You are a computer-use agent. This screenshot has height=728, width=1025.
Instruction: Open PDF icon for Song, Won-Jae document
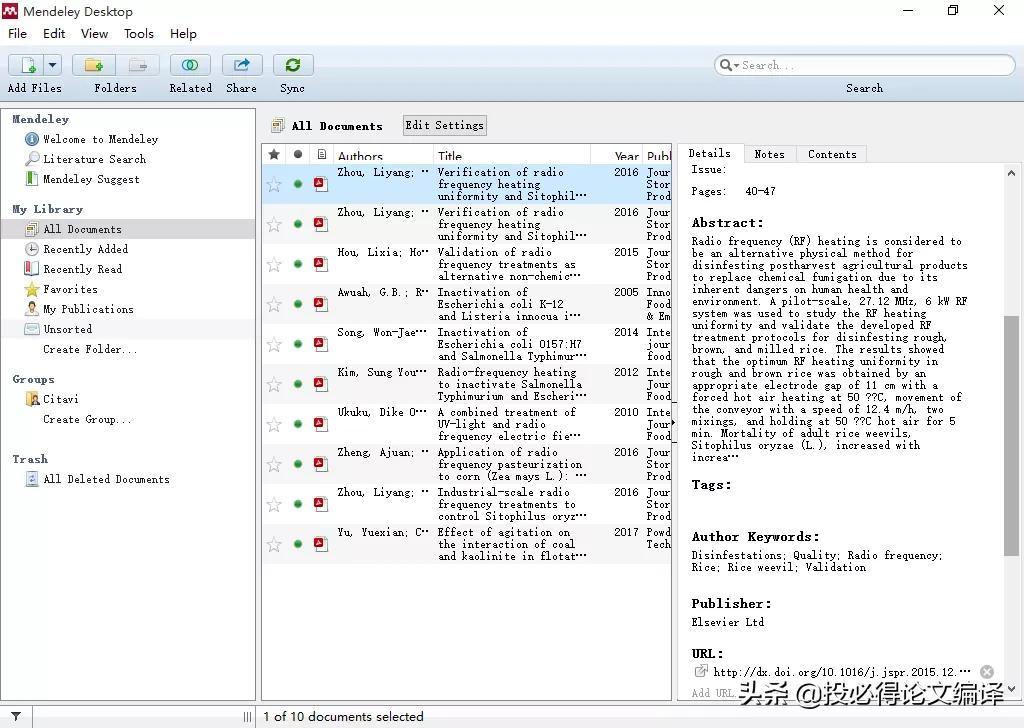[320, 343]
